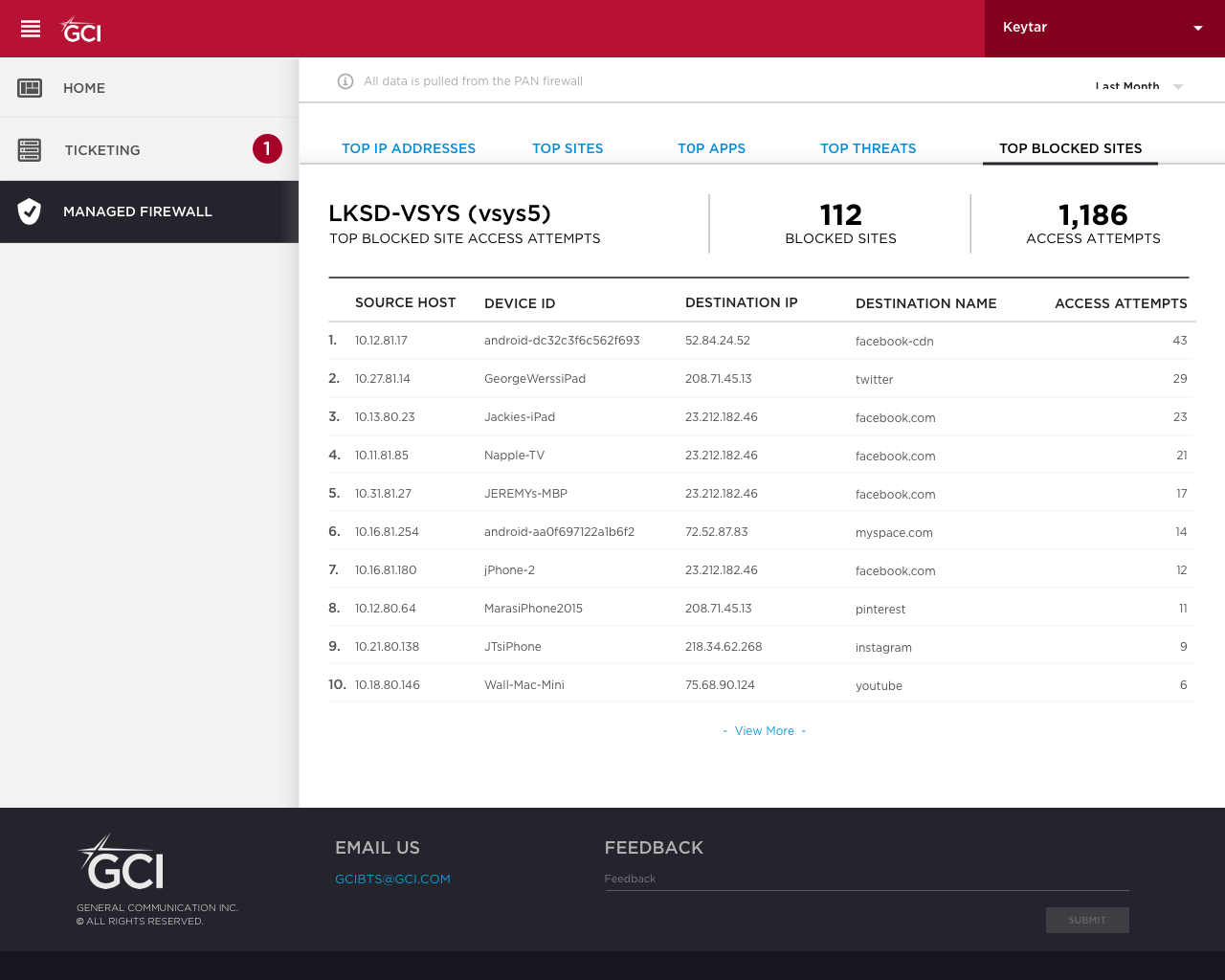Screen dimensions: 1225x980
Task: Select Managed Firewall in sidebar
Action: pos(149,212)
